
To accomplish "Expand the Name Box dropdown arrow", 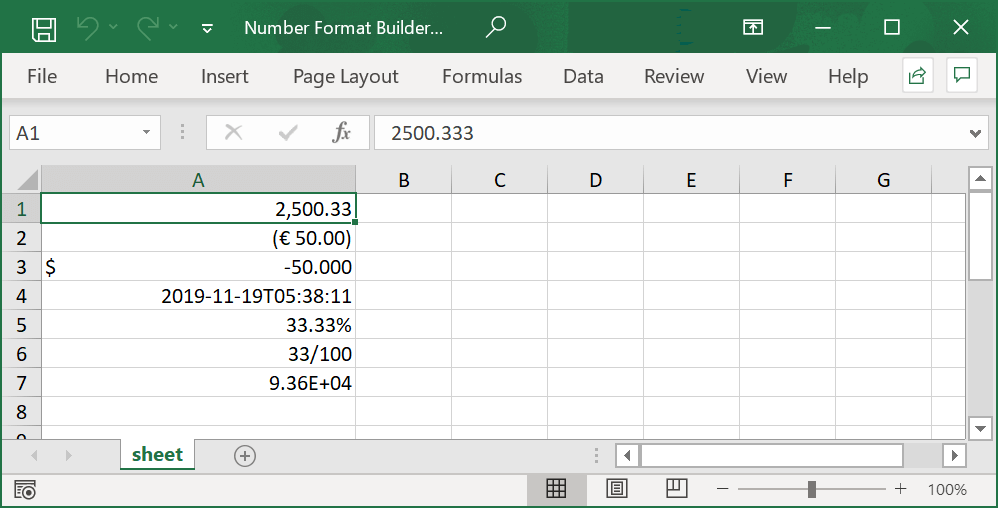I will (x=147, y=133).
